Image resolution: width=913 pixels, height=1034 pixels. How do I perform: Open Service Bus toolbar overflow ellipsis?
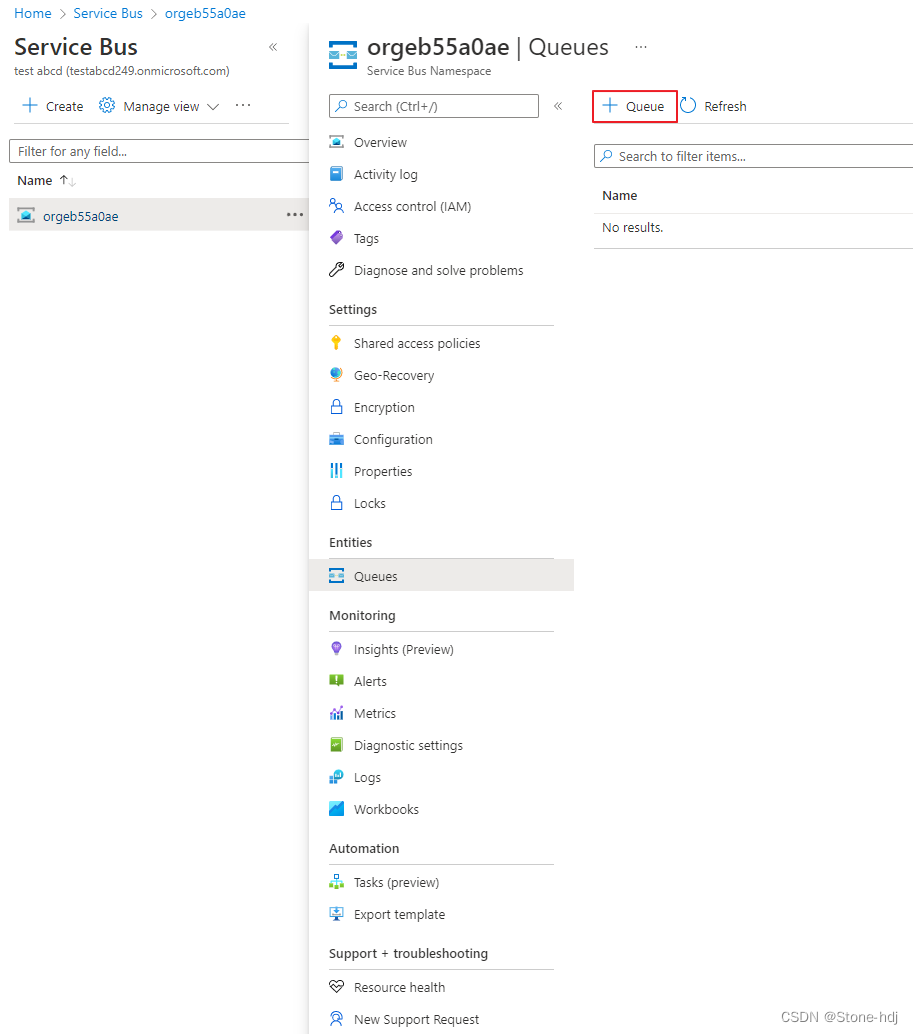point(243,106)
